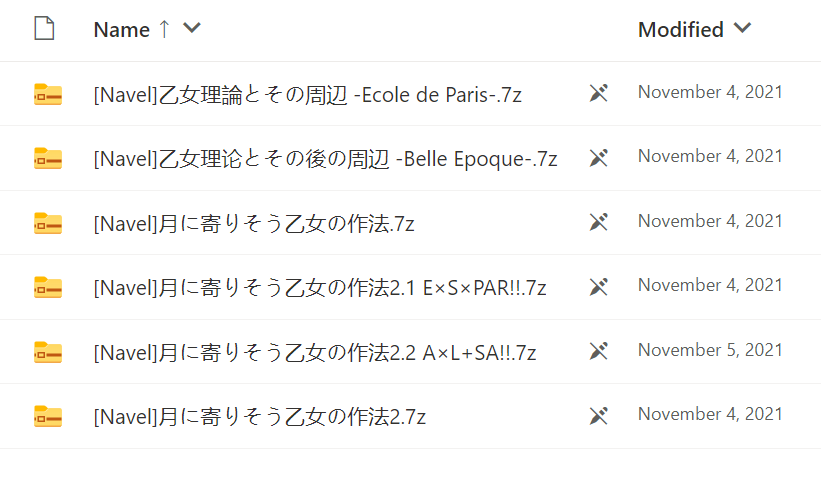Screen dimensions: 821x478
Task: Click archive icon for A×L+SA!!.7z file
Action: click(48, 351)
